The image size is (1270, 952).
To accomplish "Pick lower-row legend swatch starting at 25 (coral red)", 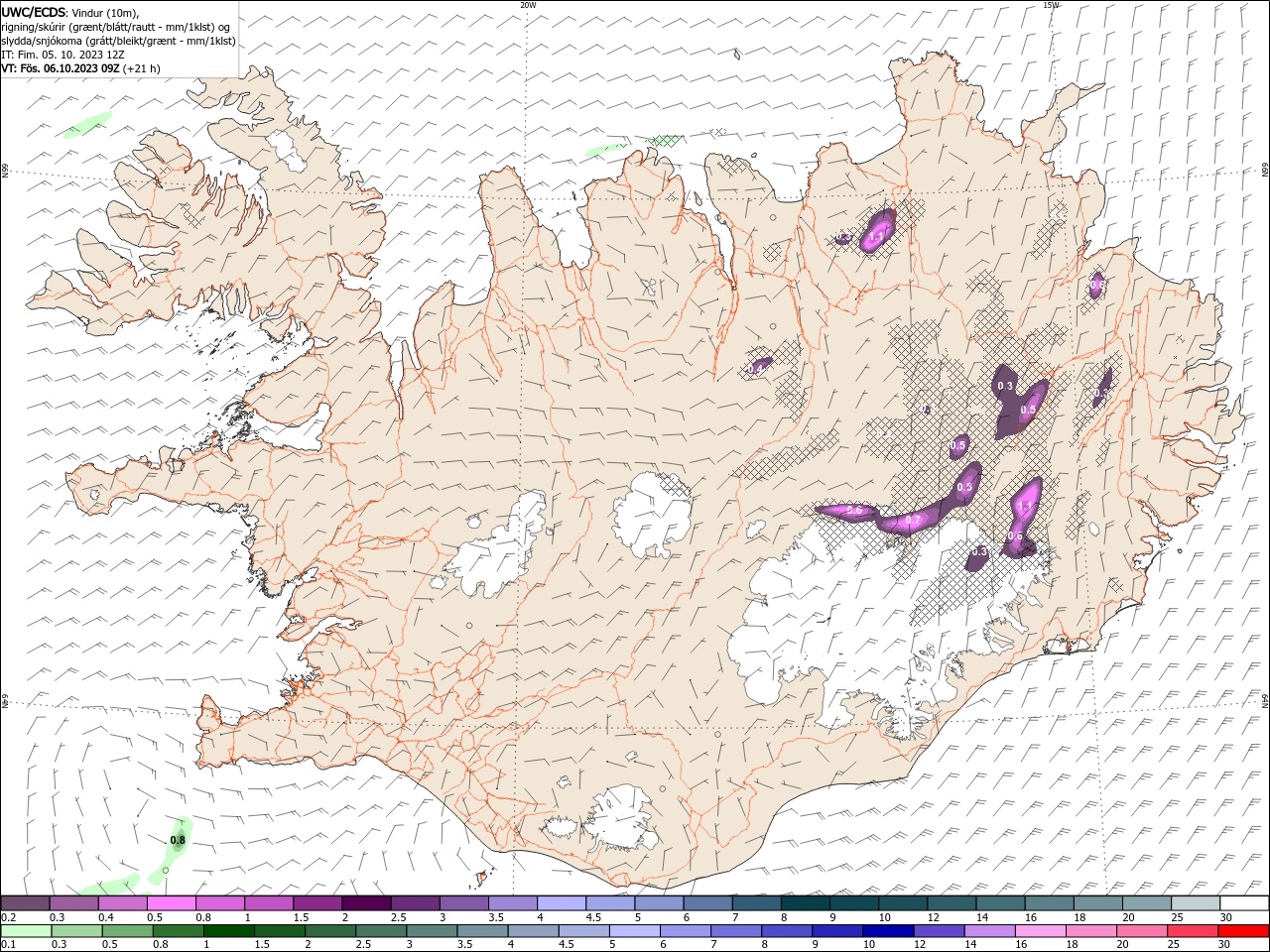I will pyautogui.click(x=1193, y=931).
